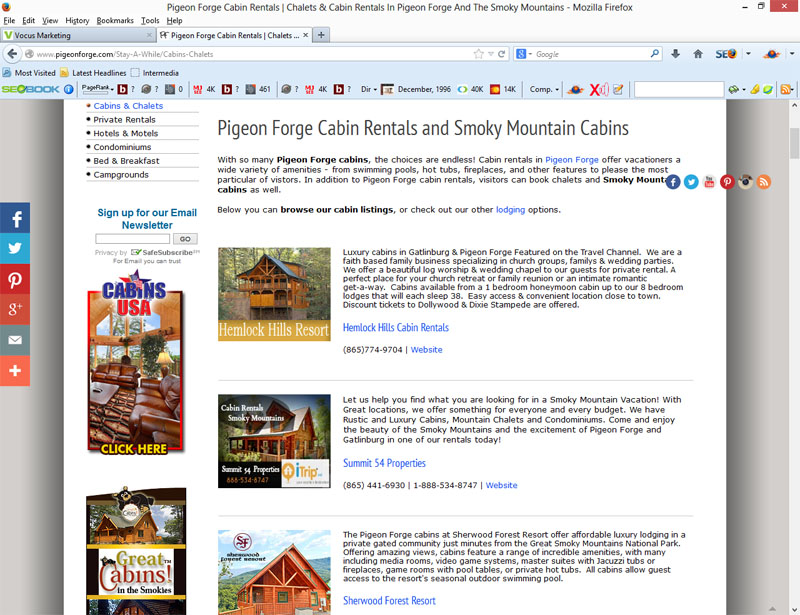
Task: Follow the lodging link in the intro text
Action: tap(510, 210)
